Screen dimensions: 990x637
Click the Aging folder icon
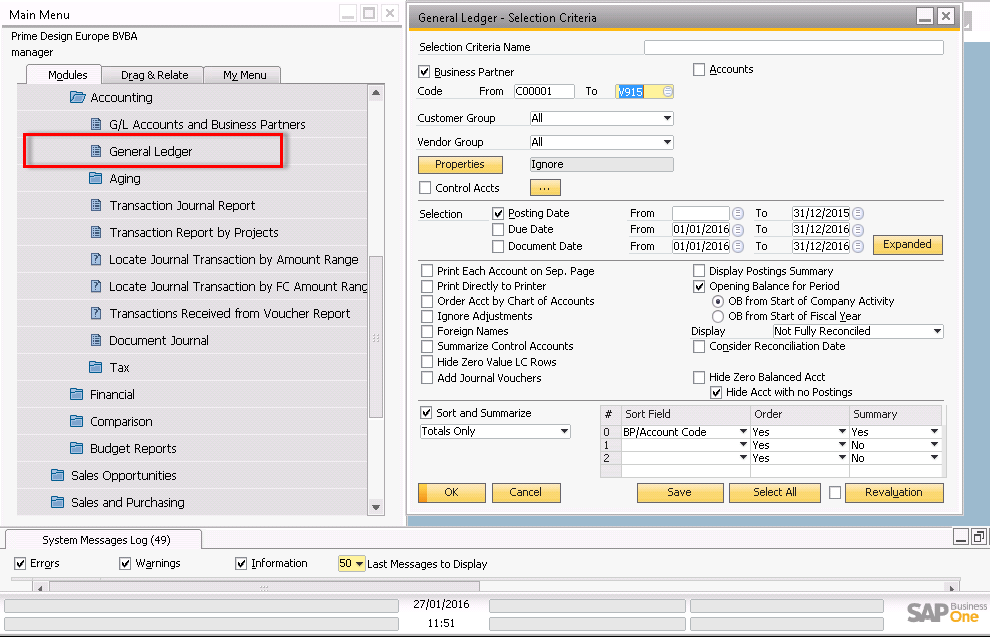95,178
